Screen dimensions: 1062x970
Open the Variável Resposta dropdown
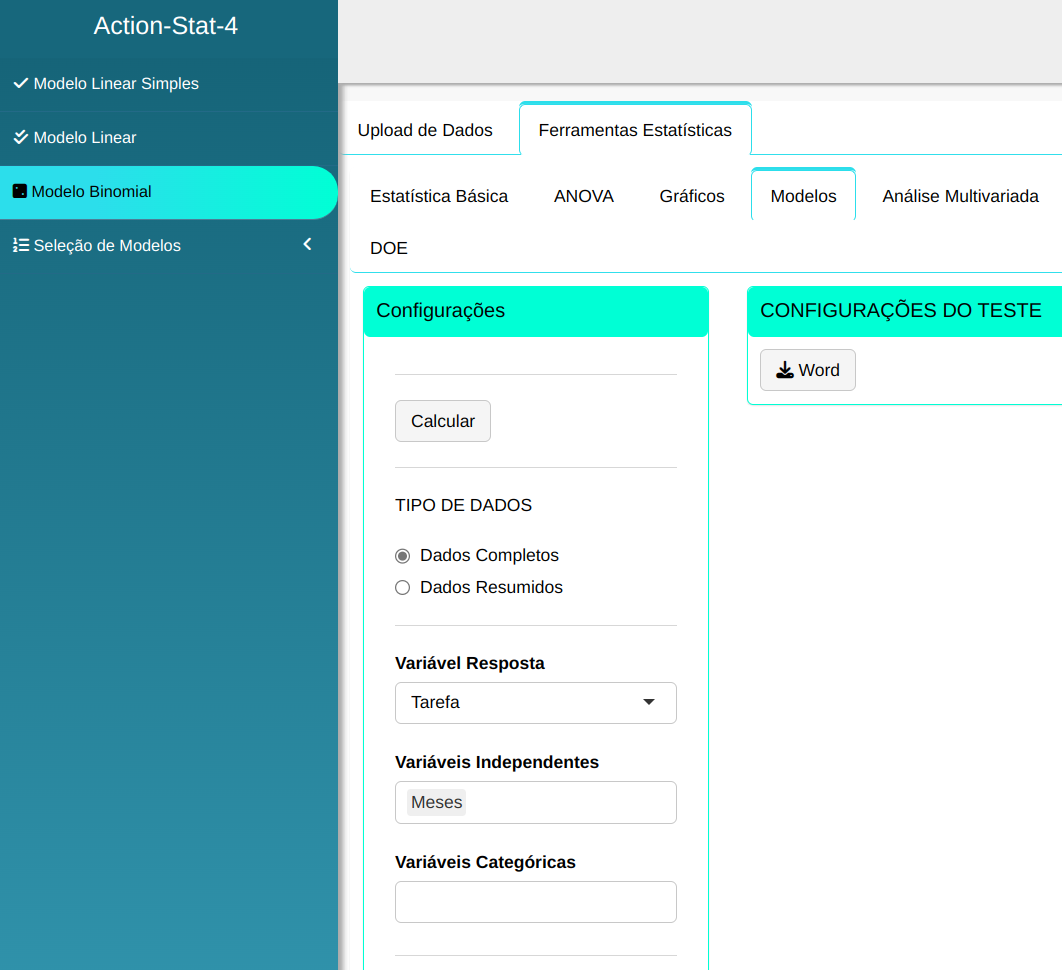(535, 703)
